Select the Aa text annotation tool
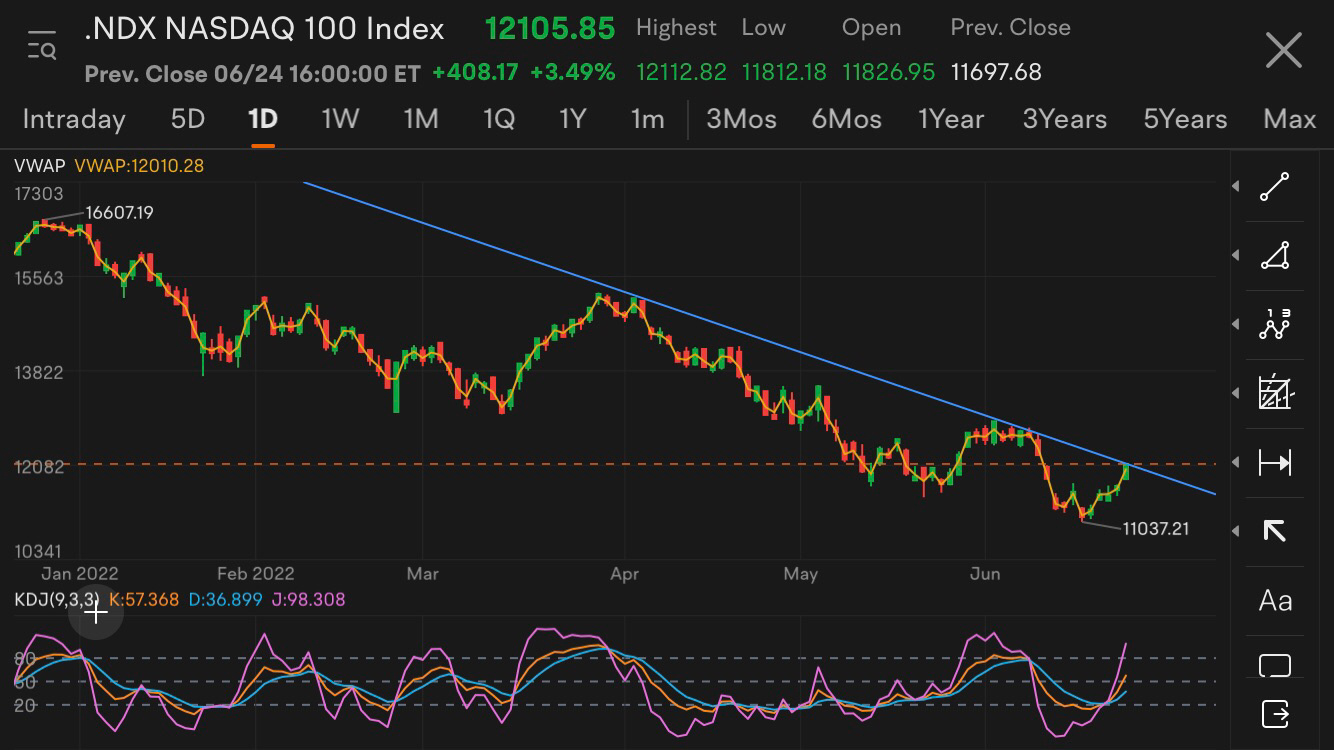The image size is (1334, 750). pyautogui.click(x=1275, y=601)
